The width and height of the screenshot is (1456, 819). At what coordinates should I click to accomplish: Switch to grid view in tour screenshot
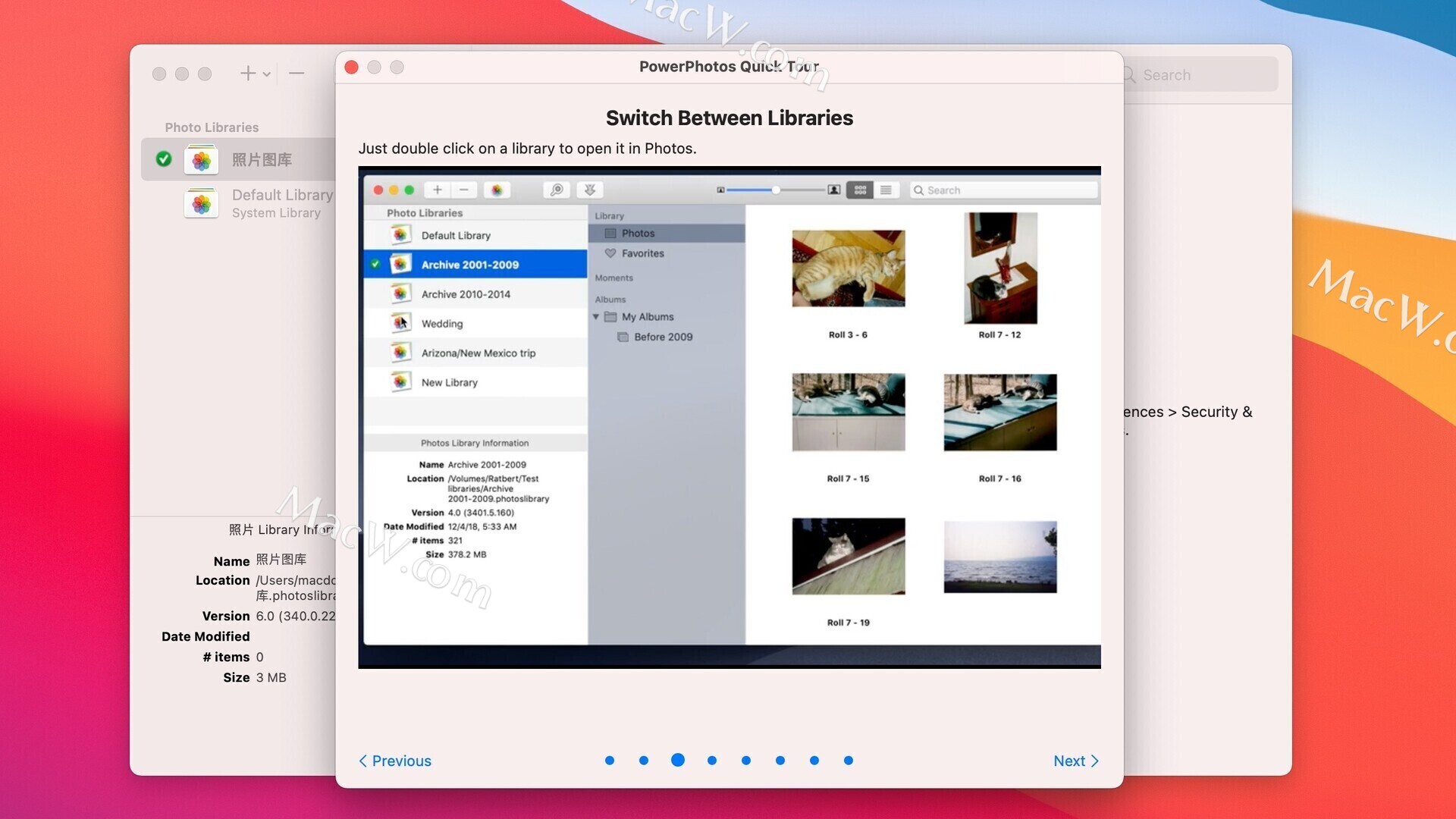[x=860, y=190]
